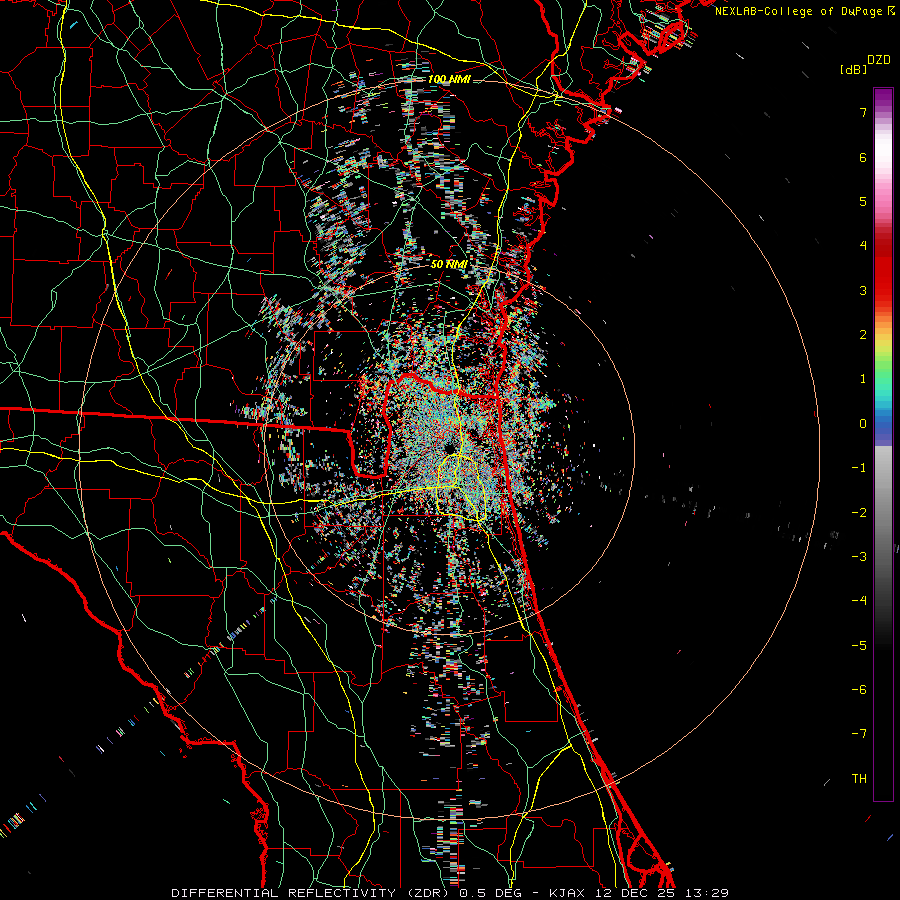The height and width of the screenshot is (900, 900).
Task: Select the "5" value on the dB scale
Action: [863, 201]
